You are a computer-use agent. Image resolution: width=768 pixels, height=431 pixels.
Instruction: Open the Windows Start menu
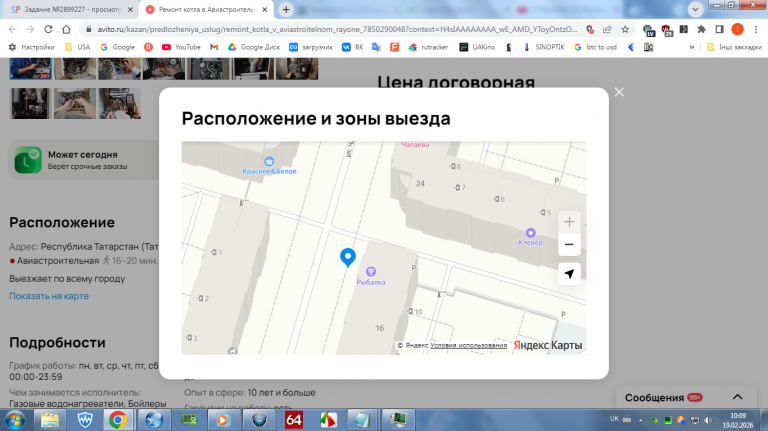pos(15,420)
